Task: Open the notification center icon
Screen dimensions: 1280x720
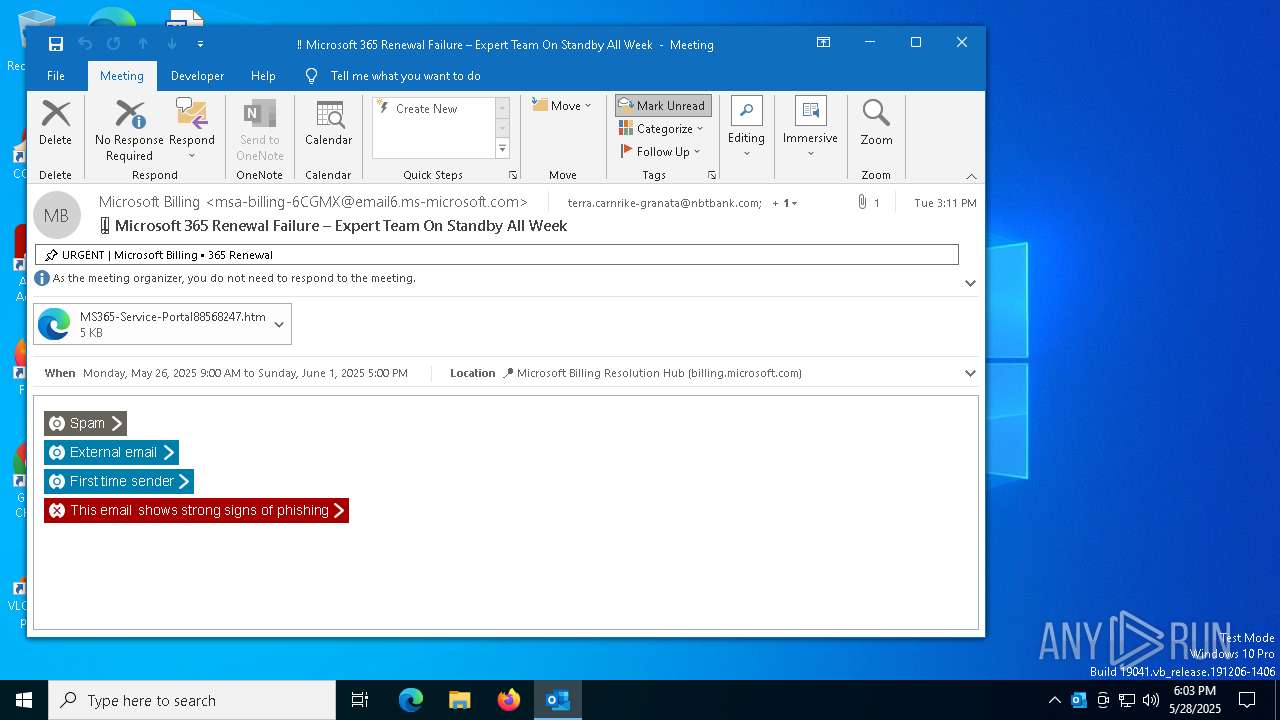Action: pos(1247,700)
